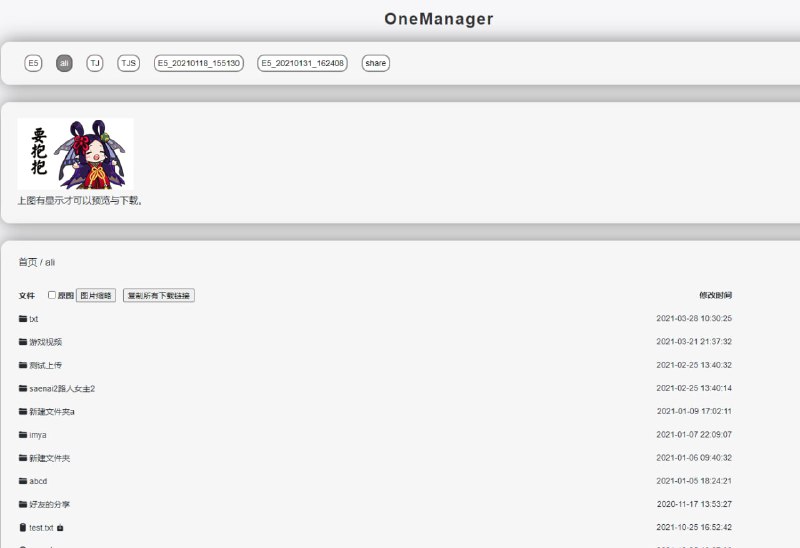This screenshot has height=548, width=800.
Task: Click the folder icon beside saenai2路人女主2
Action: coord(23,388)
